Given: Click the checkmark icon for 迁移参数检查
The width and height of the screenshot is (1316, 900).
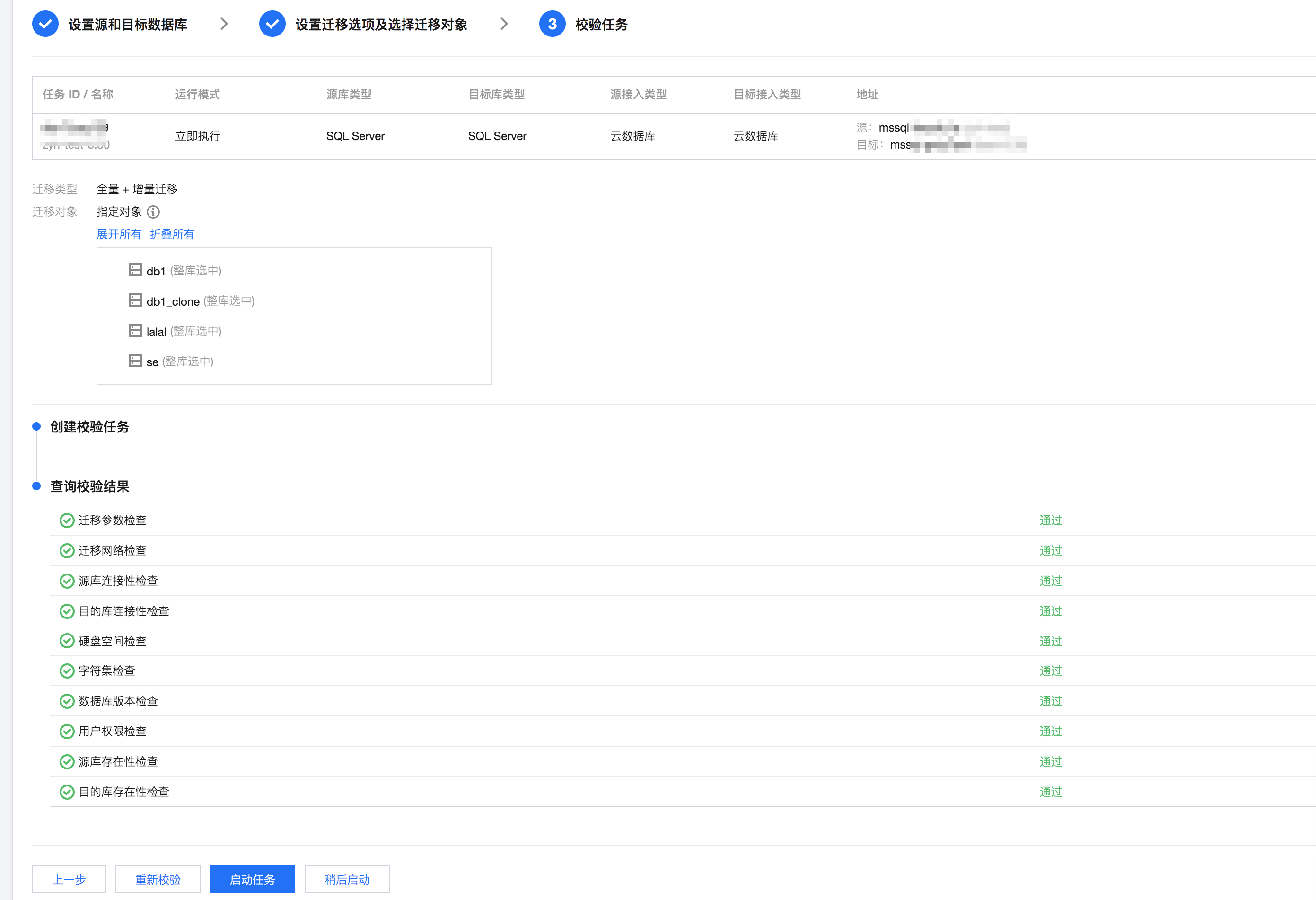Looking at the screenshot, I should [x=67, y=521].
